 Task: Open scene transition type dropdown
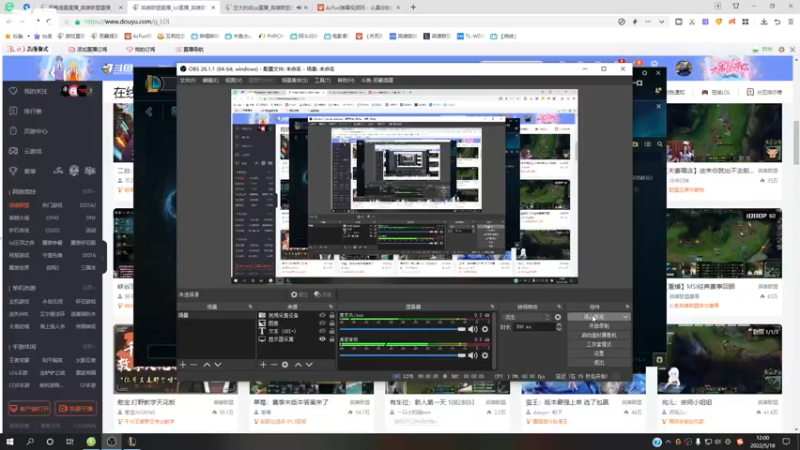coord(526,317)
